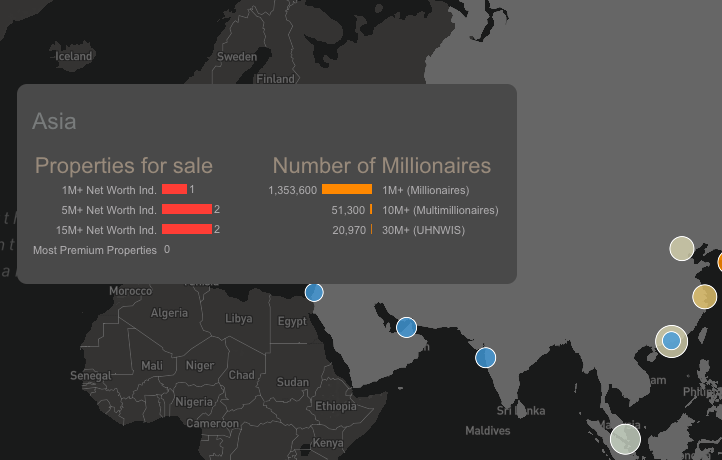Click the red bar for 1M+ Net Worth Ind.
Screen dimensions: 722x460
point(174,189)
